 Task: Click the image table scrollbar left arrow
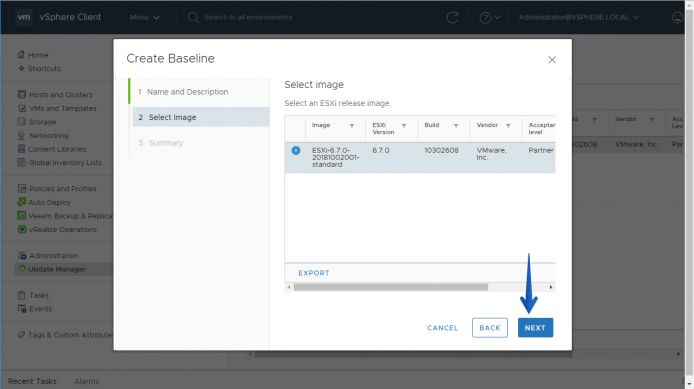click(x=289, y=287)
